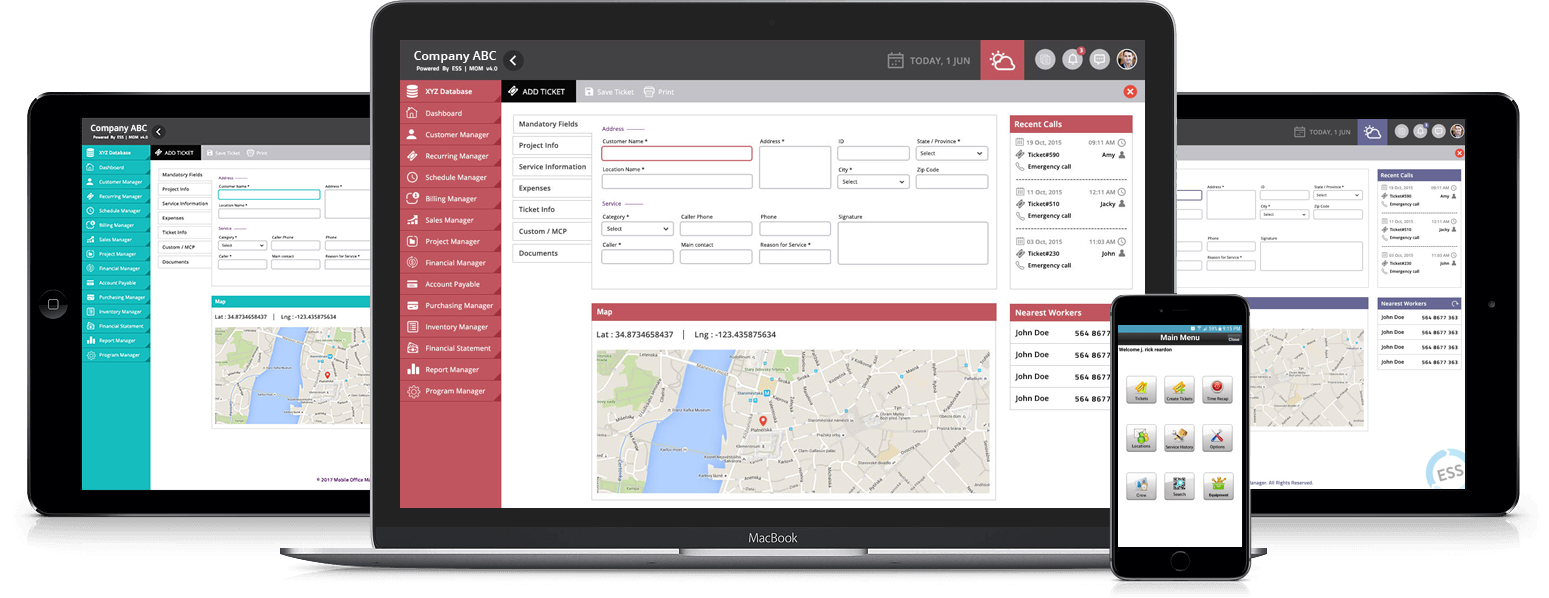The width and height of the screenshot is (1549, 598).
Task: Click Customer Name field on MacBook form
Action: 676,154
